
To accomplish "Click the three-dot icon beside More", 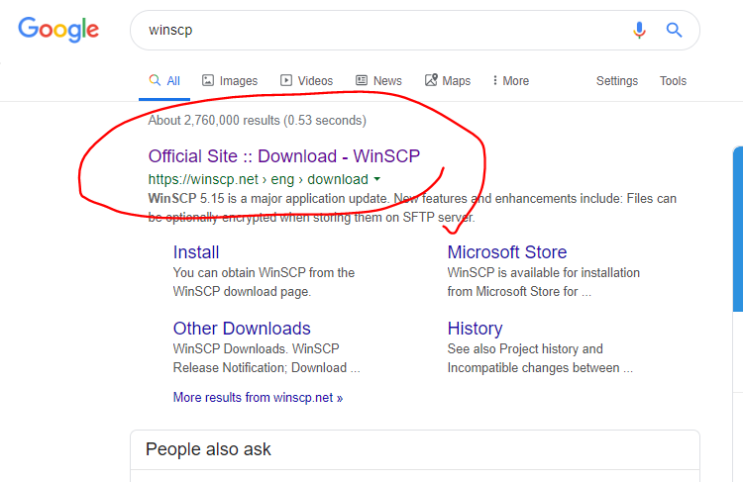I will 495,80.
